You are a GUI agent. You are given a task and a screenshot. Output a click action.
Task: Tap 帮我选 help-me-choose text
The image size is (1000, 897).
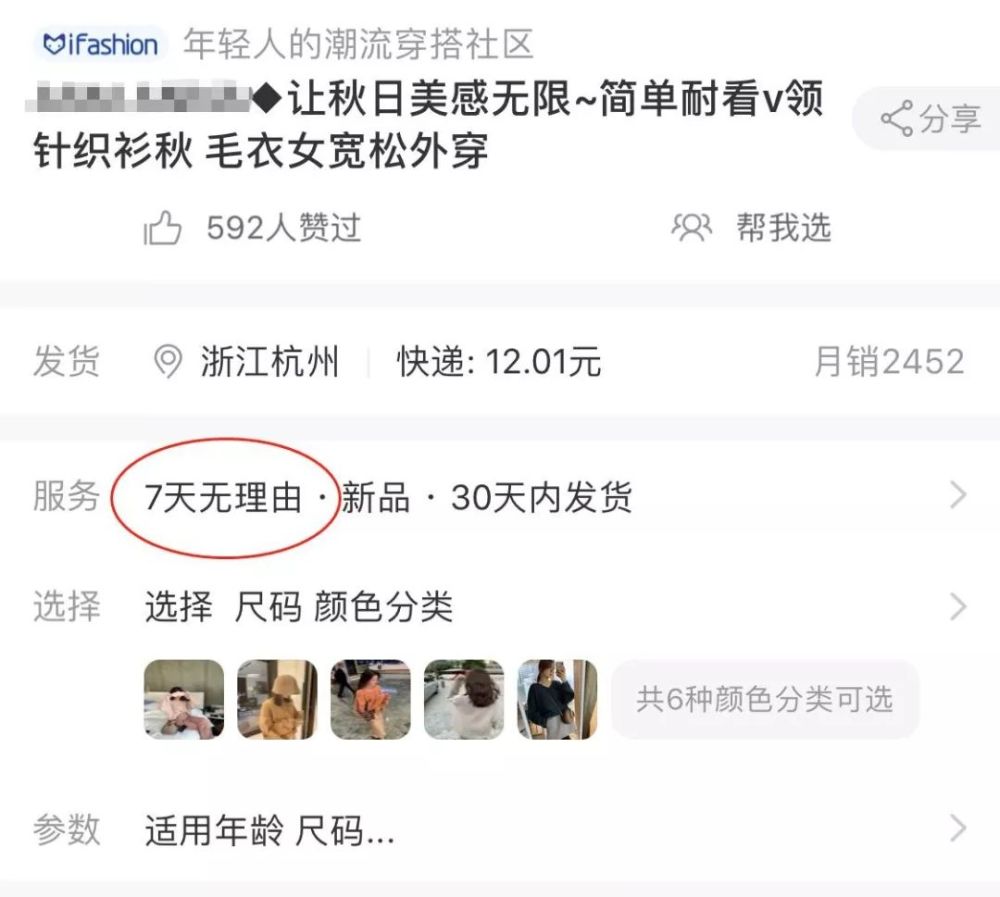pos(784,228)
